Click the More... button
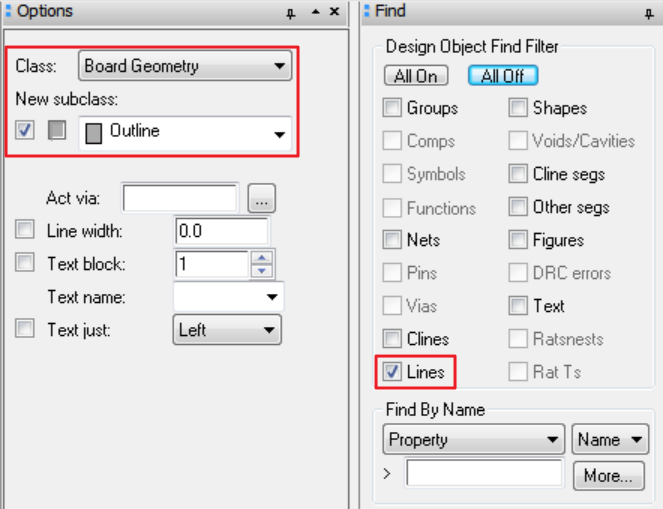Screen dimensions: 663x509 tap(608, 476)
